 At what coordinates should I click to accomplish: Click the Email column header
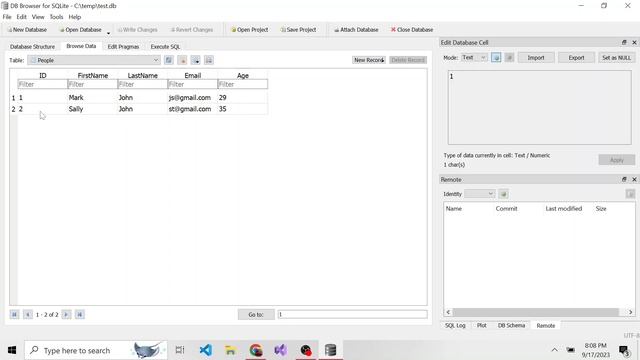(x=193, y=76)
